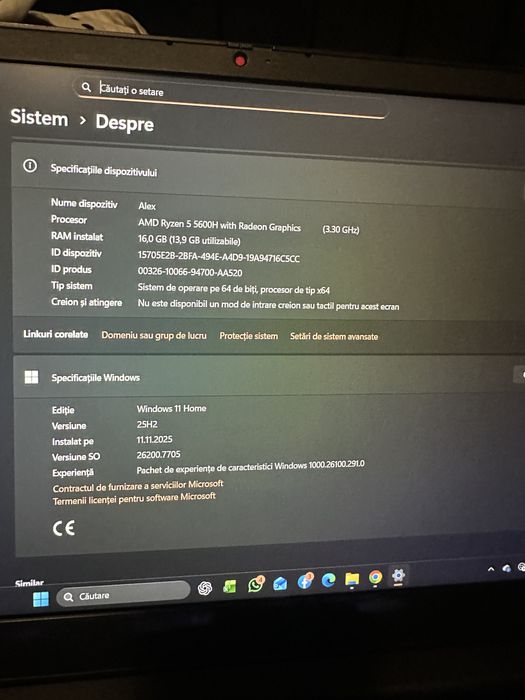Viewport: 525px width, 700px height.
Task: Select the 16,0 GB RAM value
Action: [189, 240]
